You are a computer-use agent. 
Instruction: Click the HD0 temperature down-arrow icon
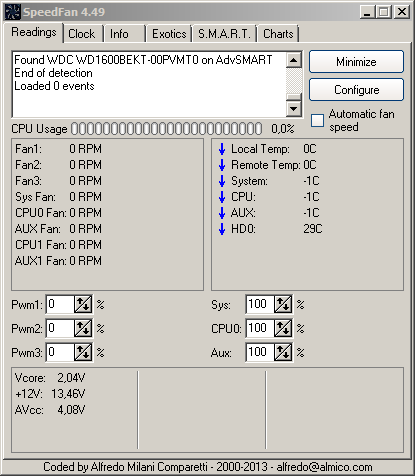[x=222, y=229]
